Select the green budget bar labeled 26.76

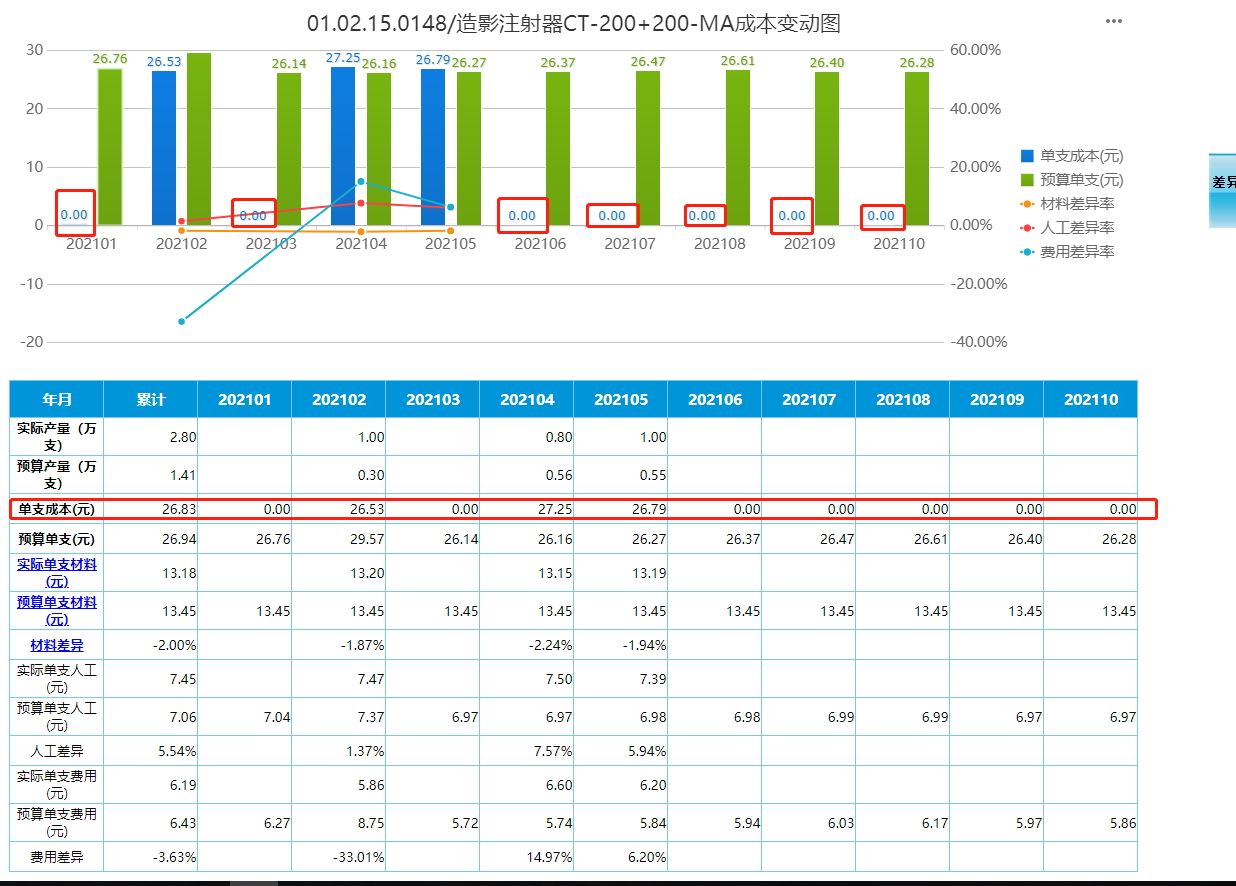[110, 147]
